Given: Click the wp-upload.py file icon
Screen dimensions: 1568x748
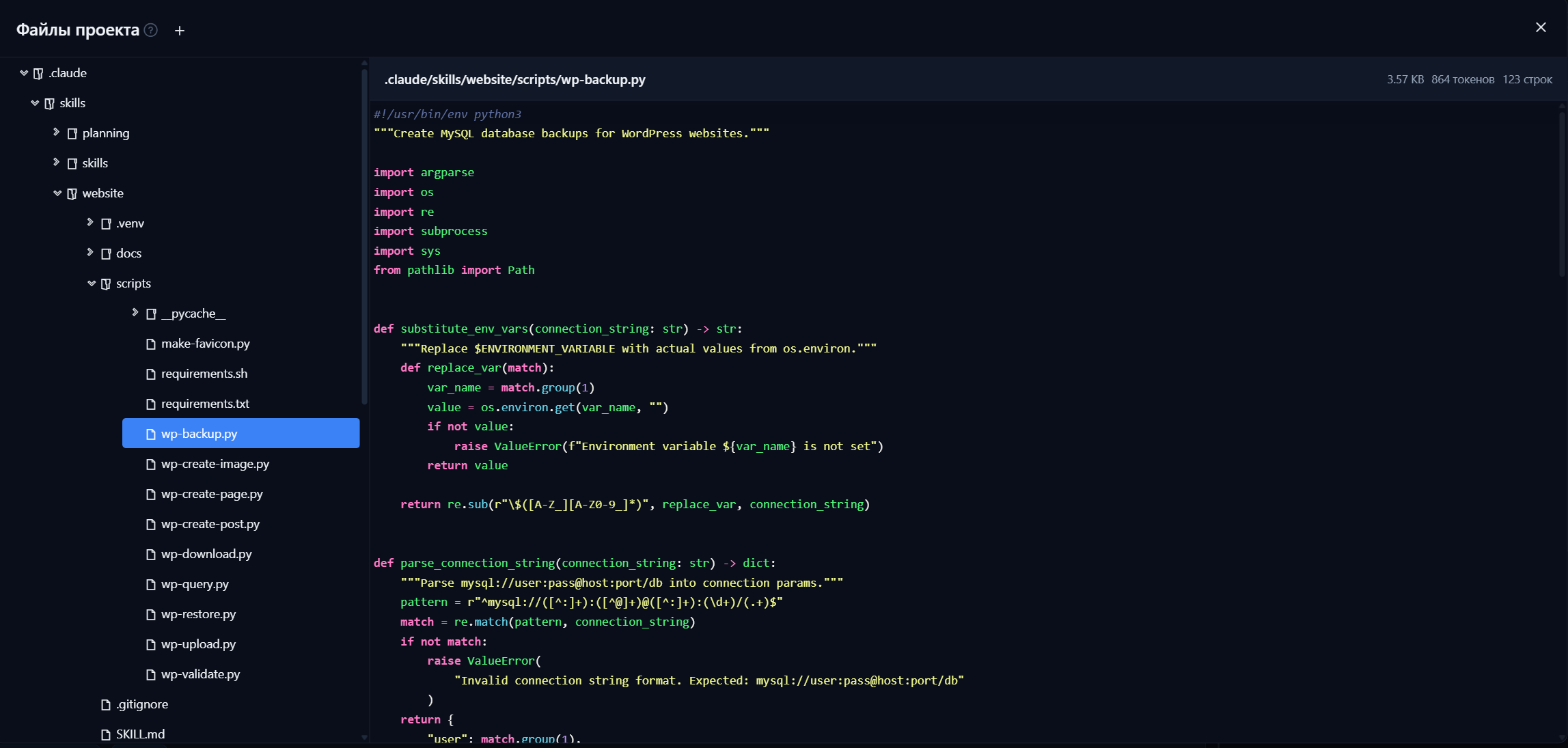Looking at the screenshot, I should (x=151, y=644).
